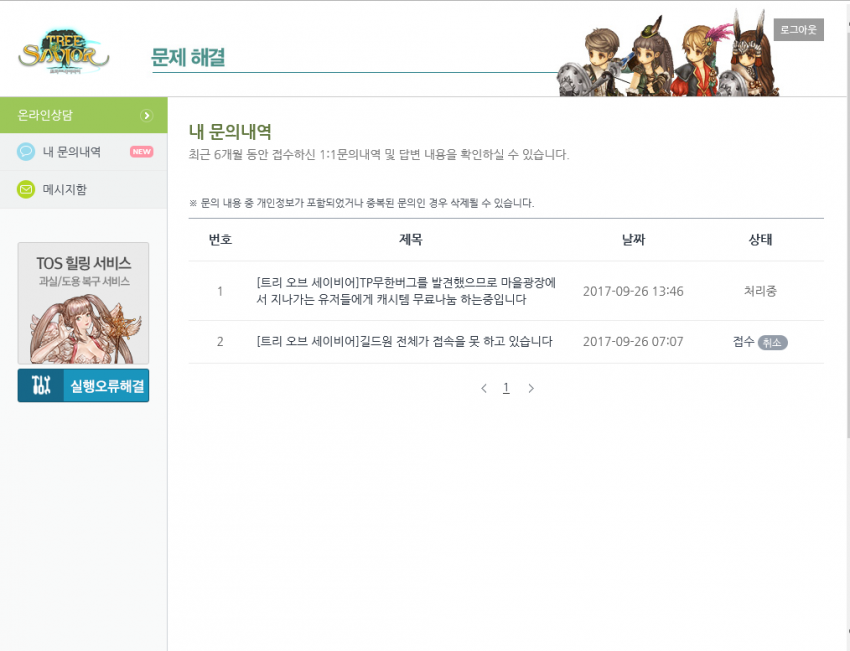The height and width of the screenshot is (651, 850).
Task: Open 내 문의내역 in sidebar
Action: tap(72, 152)
